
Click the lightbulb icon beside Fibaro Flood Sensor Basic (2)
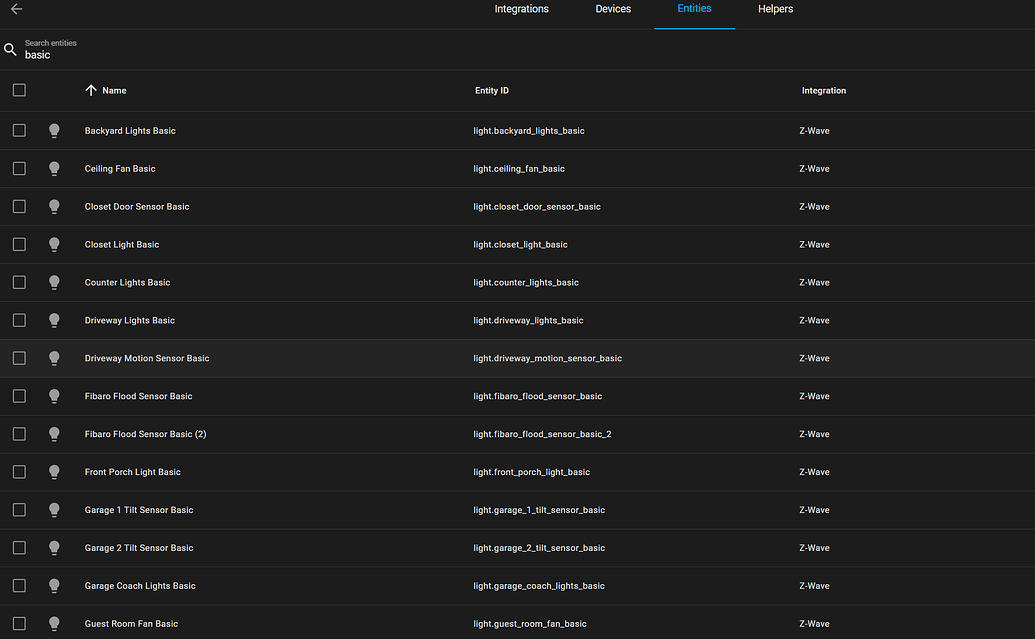click(x=54, y=433)
